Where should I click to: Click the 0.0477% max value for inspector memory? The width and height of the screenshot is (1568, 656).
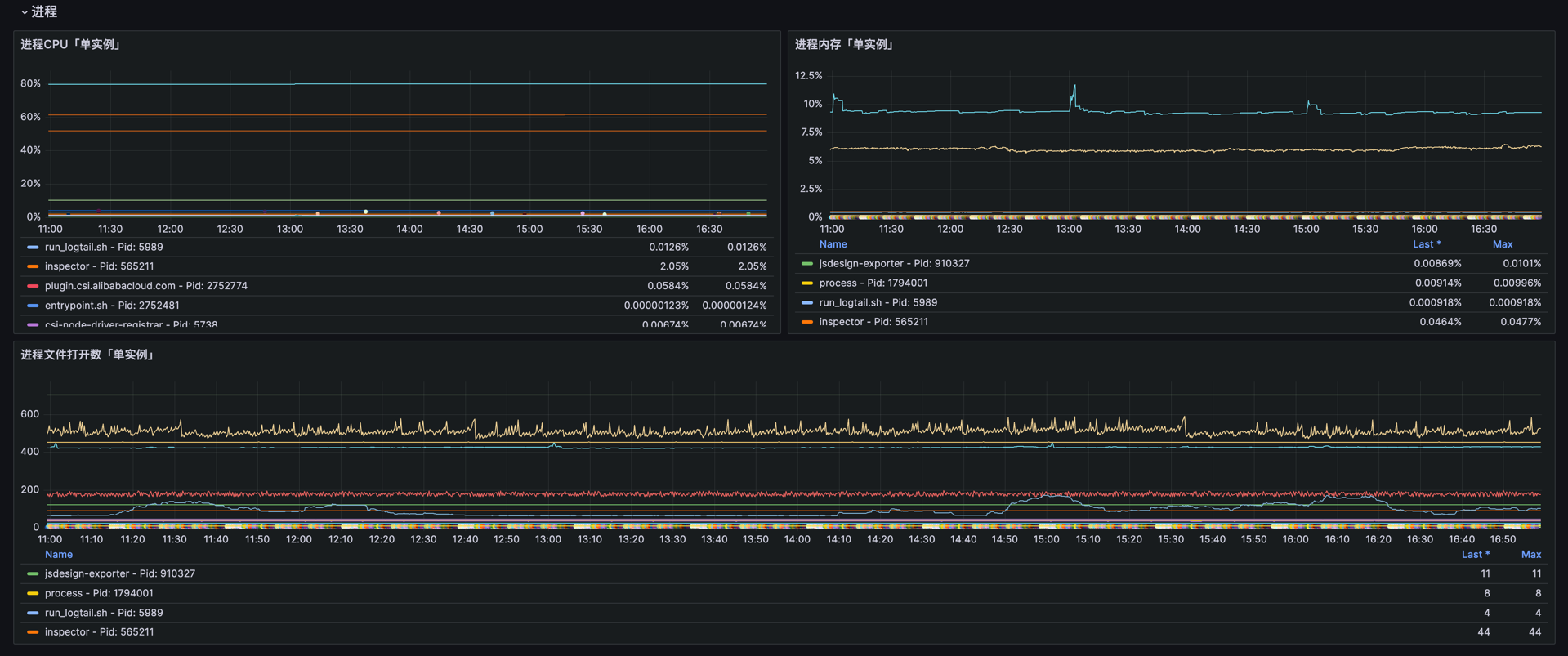pos(1521,322)
